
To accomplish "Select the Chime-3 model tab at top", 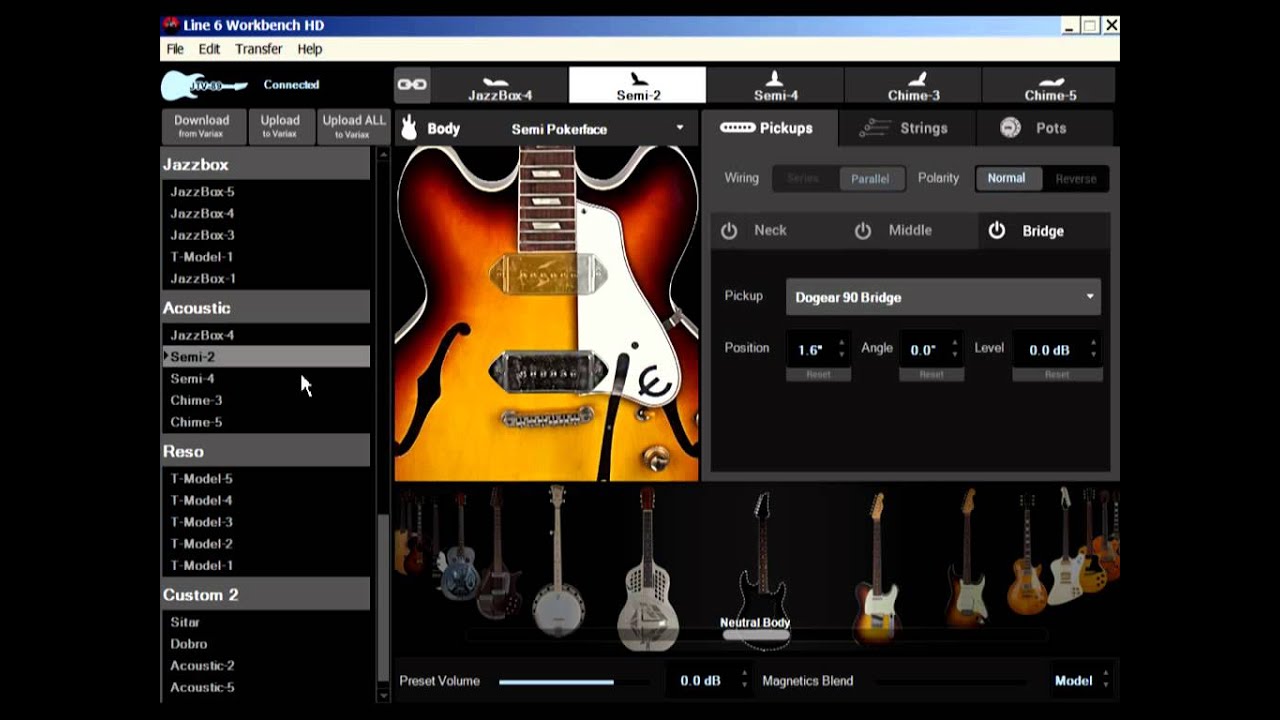I will 913,86.
